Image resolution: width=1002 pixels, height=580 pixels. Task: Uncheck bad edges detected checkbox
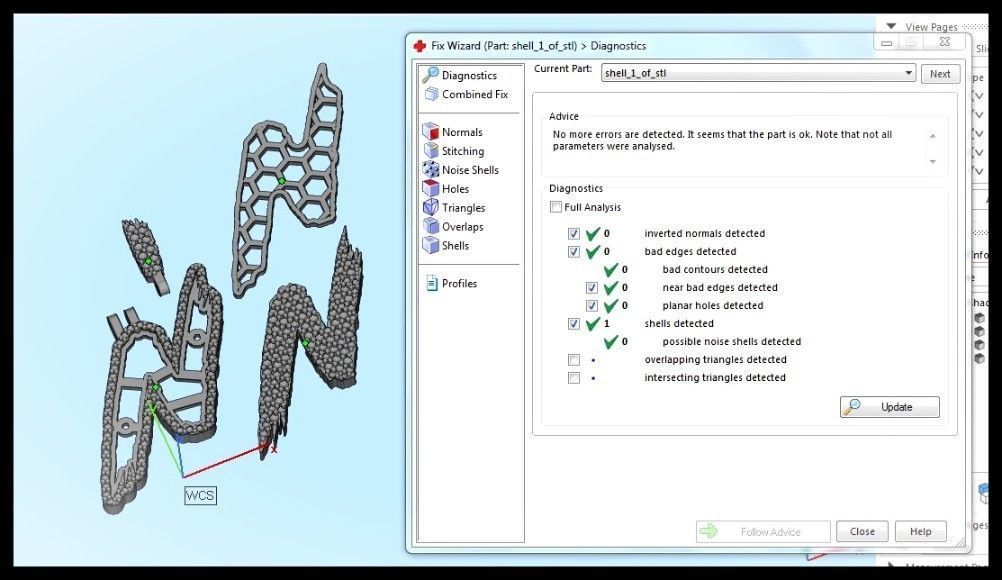574,252
